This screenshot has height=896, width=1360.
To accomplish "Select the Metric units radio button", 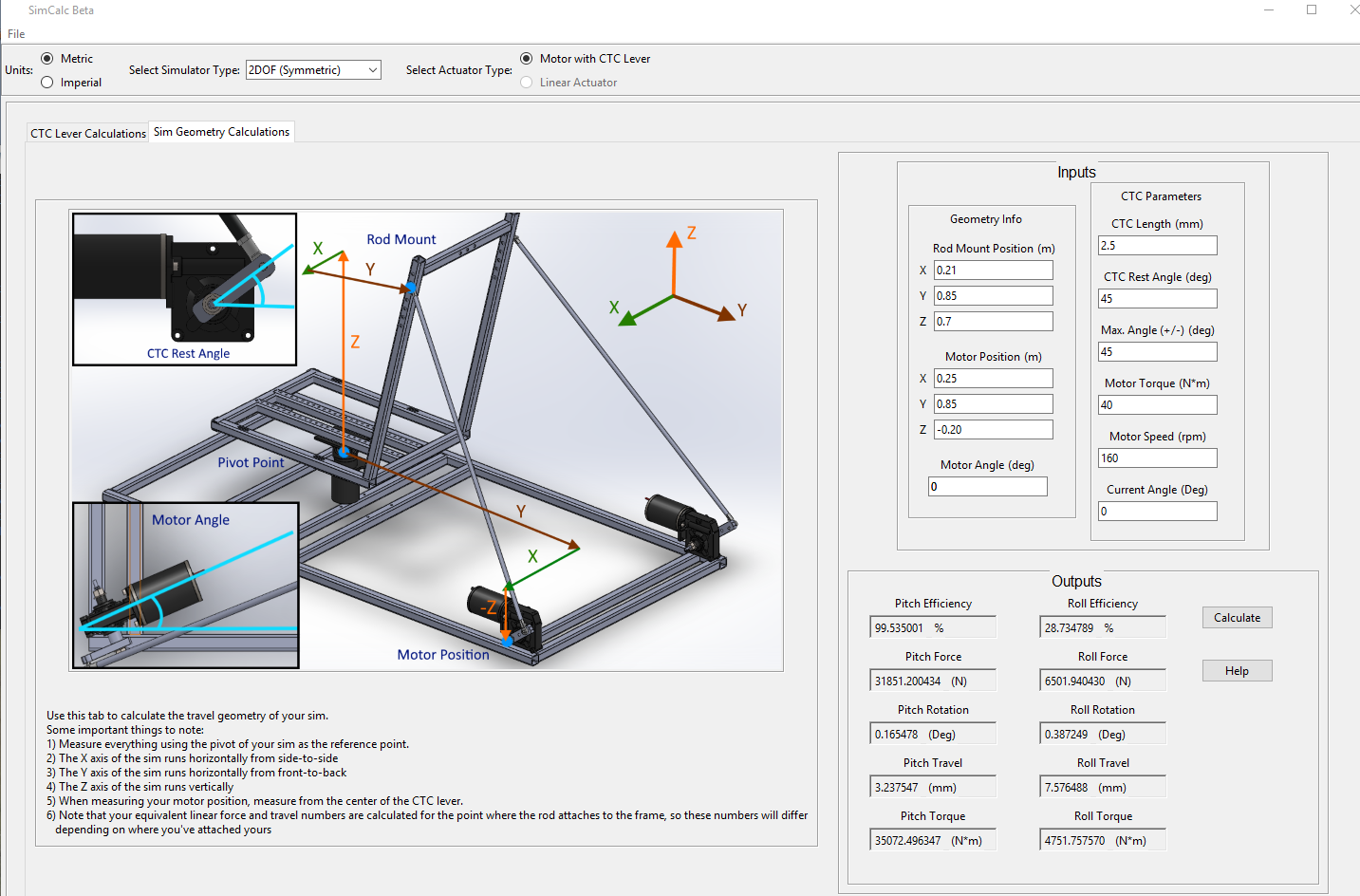I will 48,58.
